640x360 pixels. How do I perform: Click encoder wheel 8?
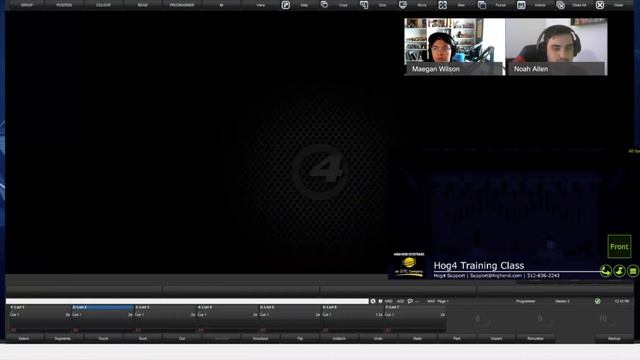[x=478, y=319]
